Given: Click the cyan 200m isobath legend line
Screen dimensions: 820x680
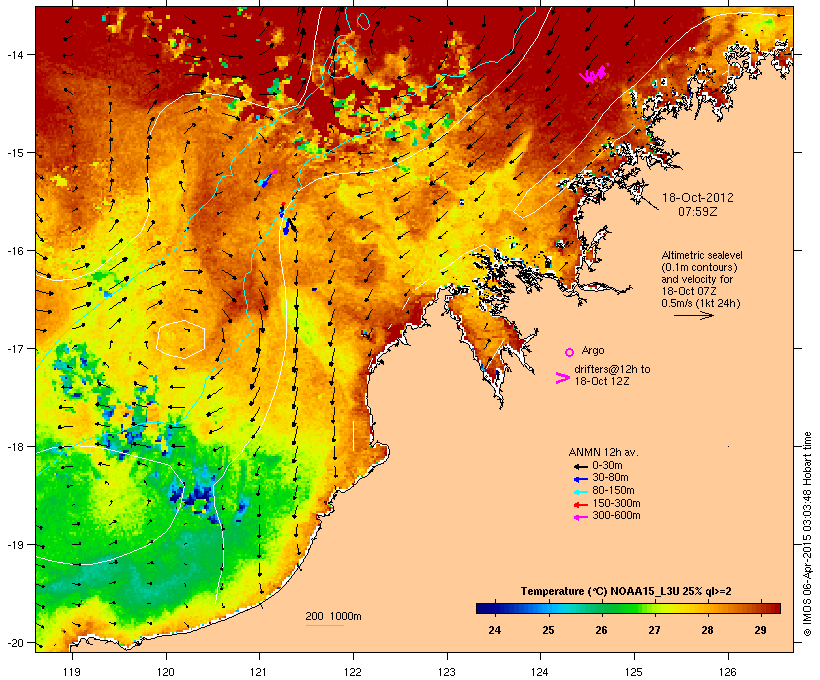Looking at the screenshot, I should click(x=324, y=625).
